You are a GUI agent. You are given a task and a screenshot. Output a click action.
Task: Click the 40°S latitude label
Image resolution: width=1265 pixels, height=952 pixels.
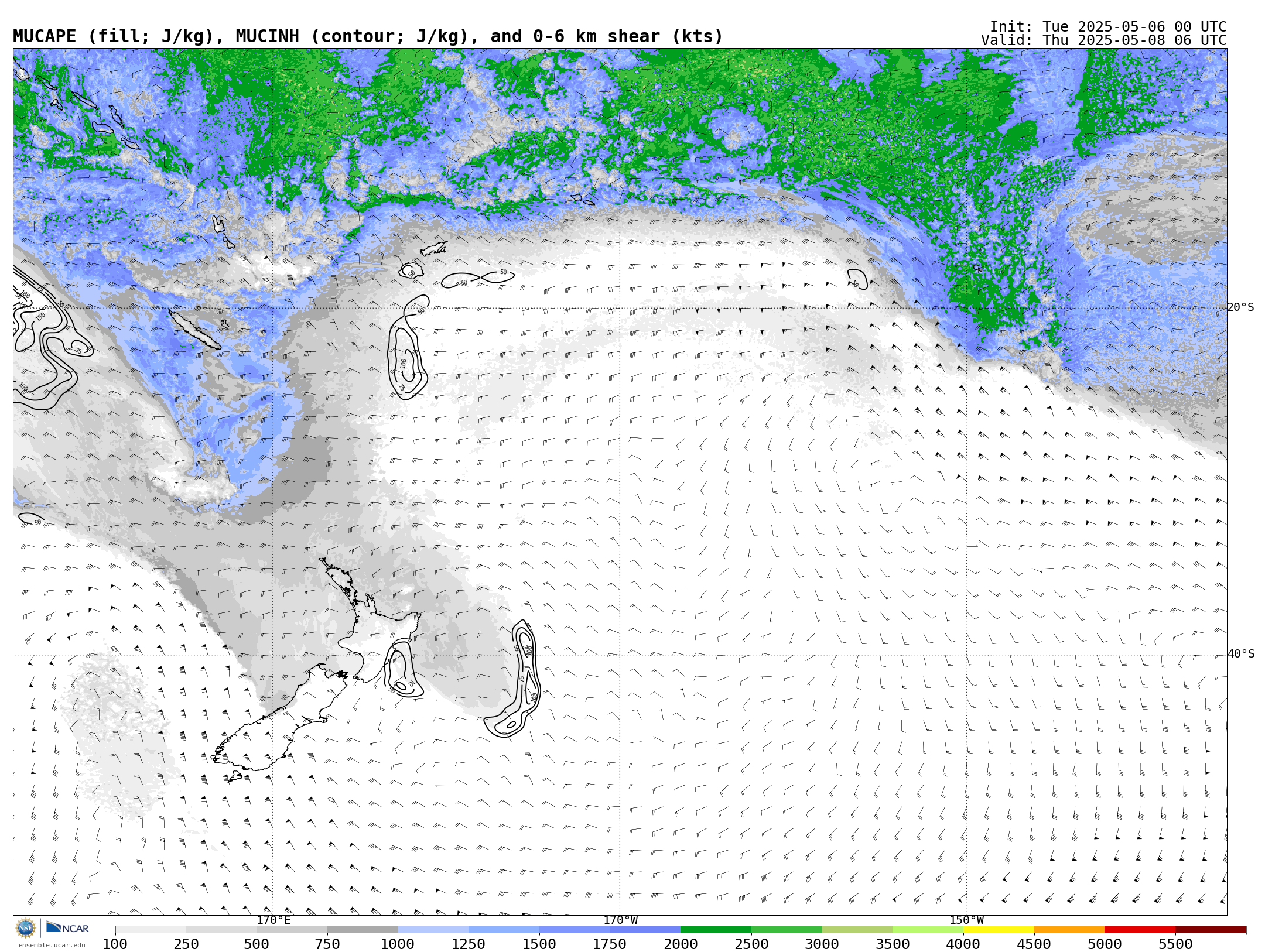[1240, 654]
